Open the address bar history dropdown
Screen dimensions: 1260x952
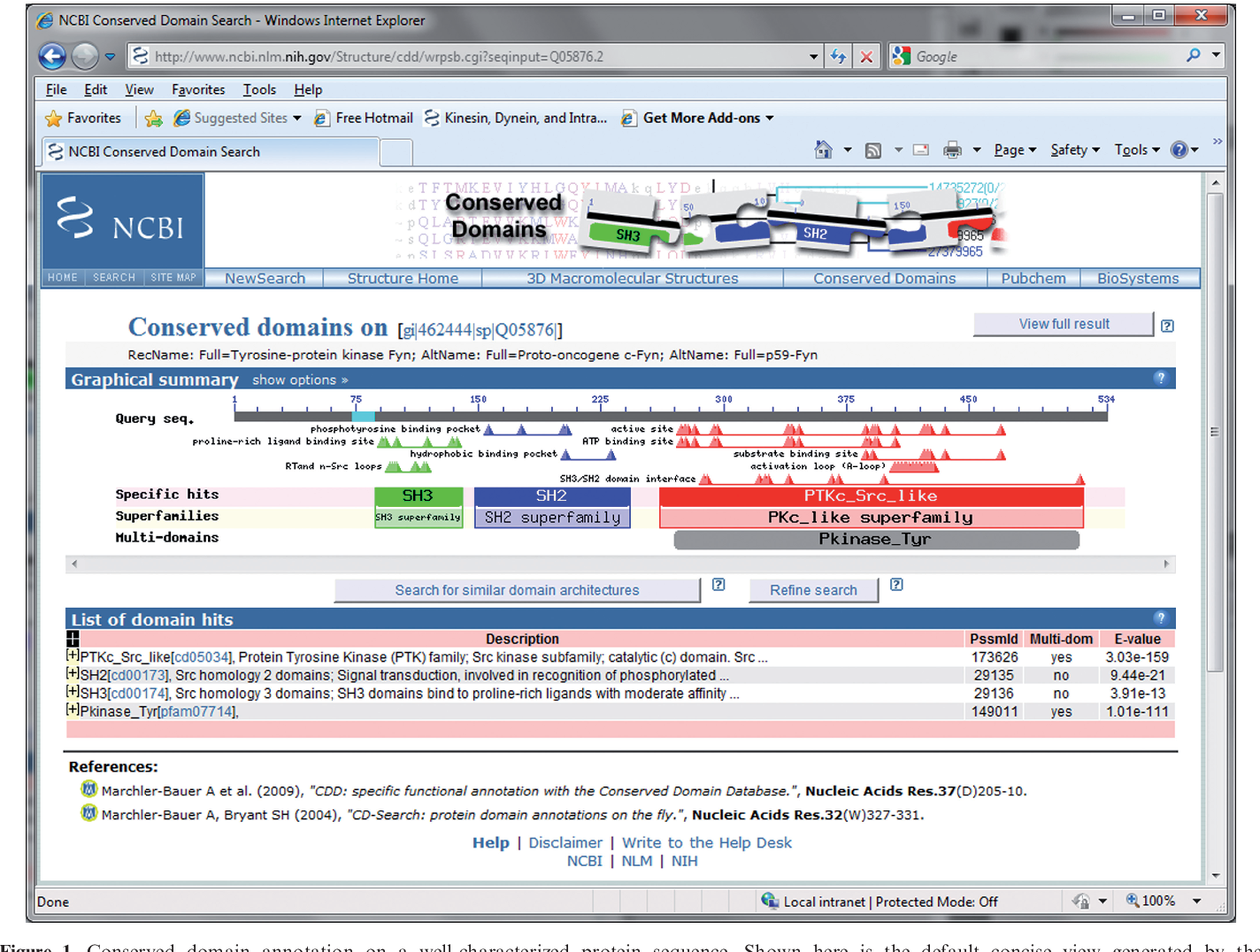tap(813, 57)
